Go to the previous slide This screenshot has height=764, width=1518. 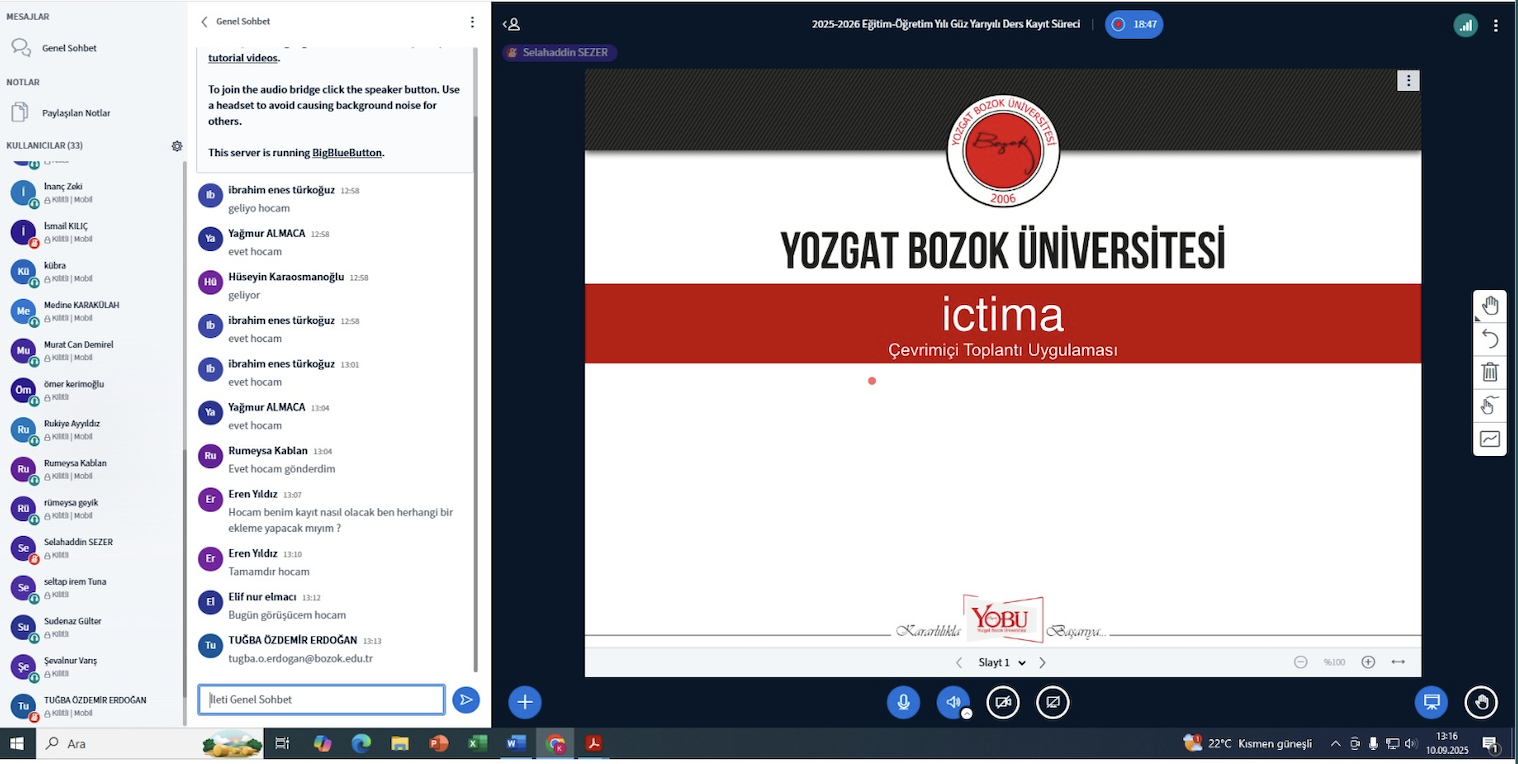tap(959, 662)
